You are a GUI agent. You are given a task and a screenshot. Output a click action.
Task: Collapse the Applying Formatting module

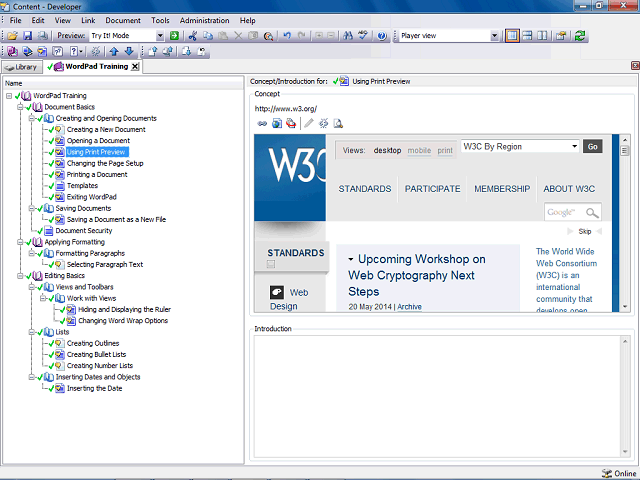pyautogui.click(x=20, y=242)
